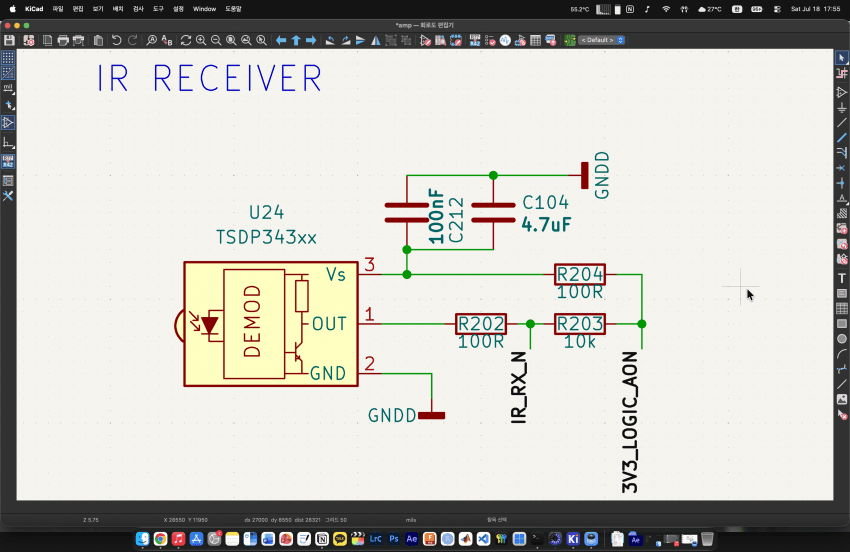Toggle hidden pins visibility
The height and width of the screenshot is (552, 850).
[x=8, y=123]
